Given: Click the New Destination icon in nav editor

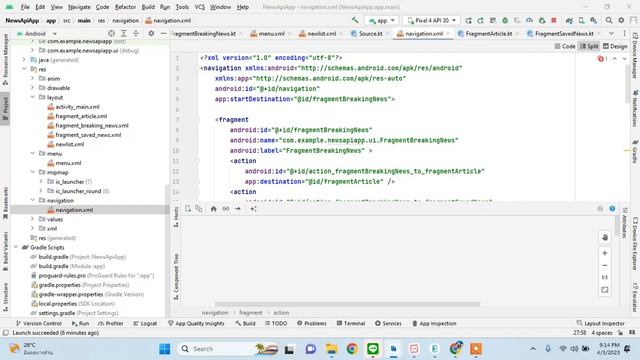Looking at the screenshot, I should [188, 209].
